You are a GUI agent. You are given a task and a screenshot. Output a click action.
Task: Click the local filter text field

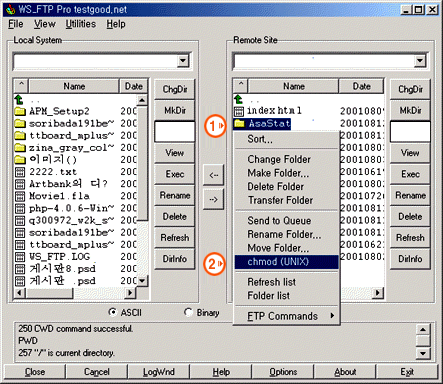coord(175,132)
